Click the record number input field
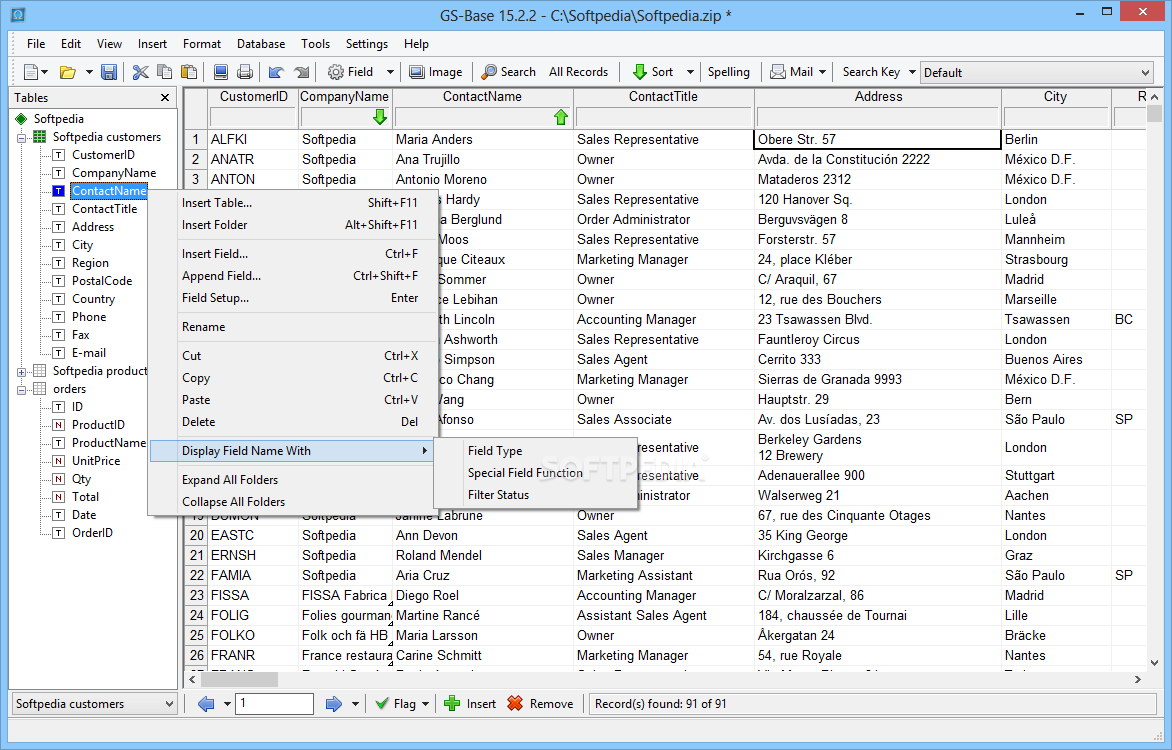This screenshot has height=750, width=1172. 274,704
